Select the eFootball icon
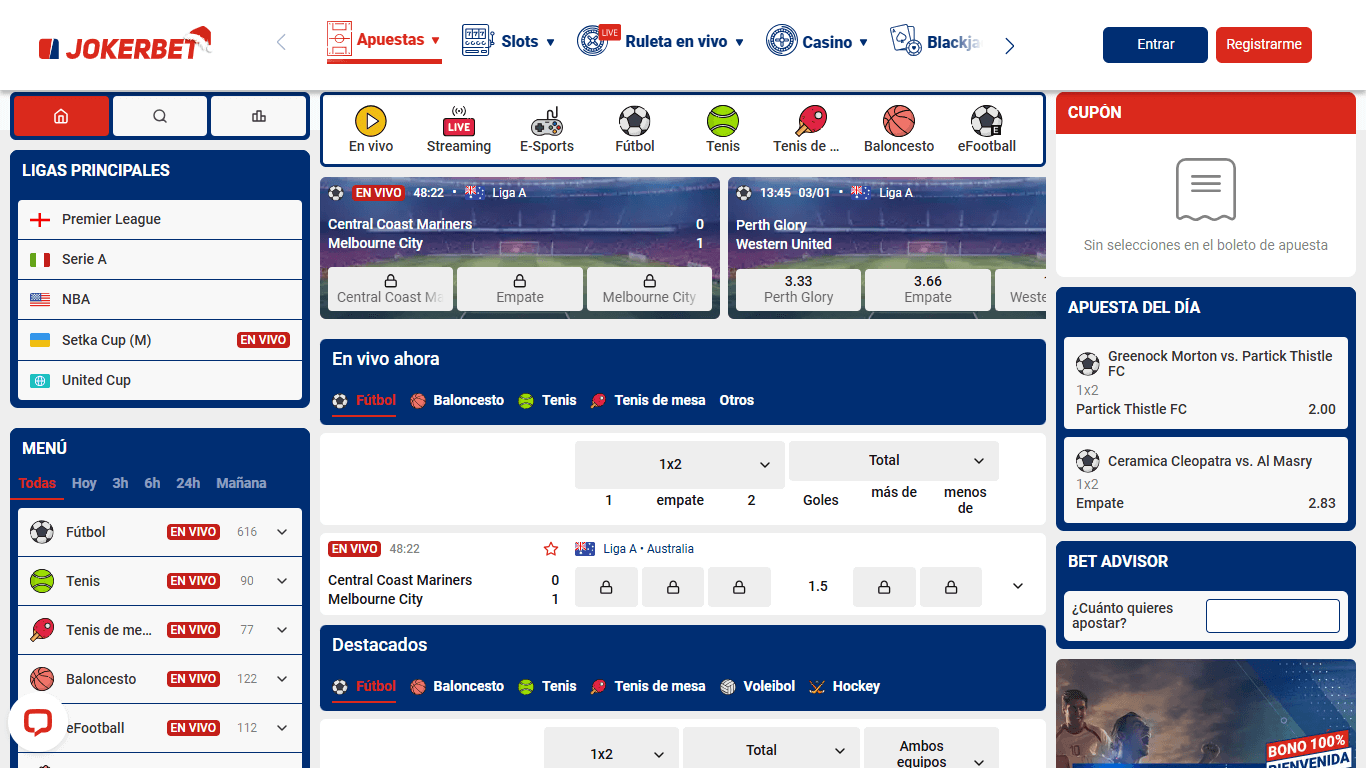This screenshot has width=1366, height=768. [x=987, y=121]
